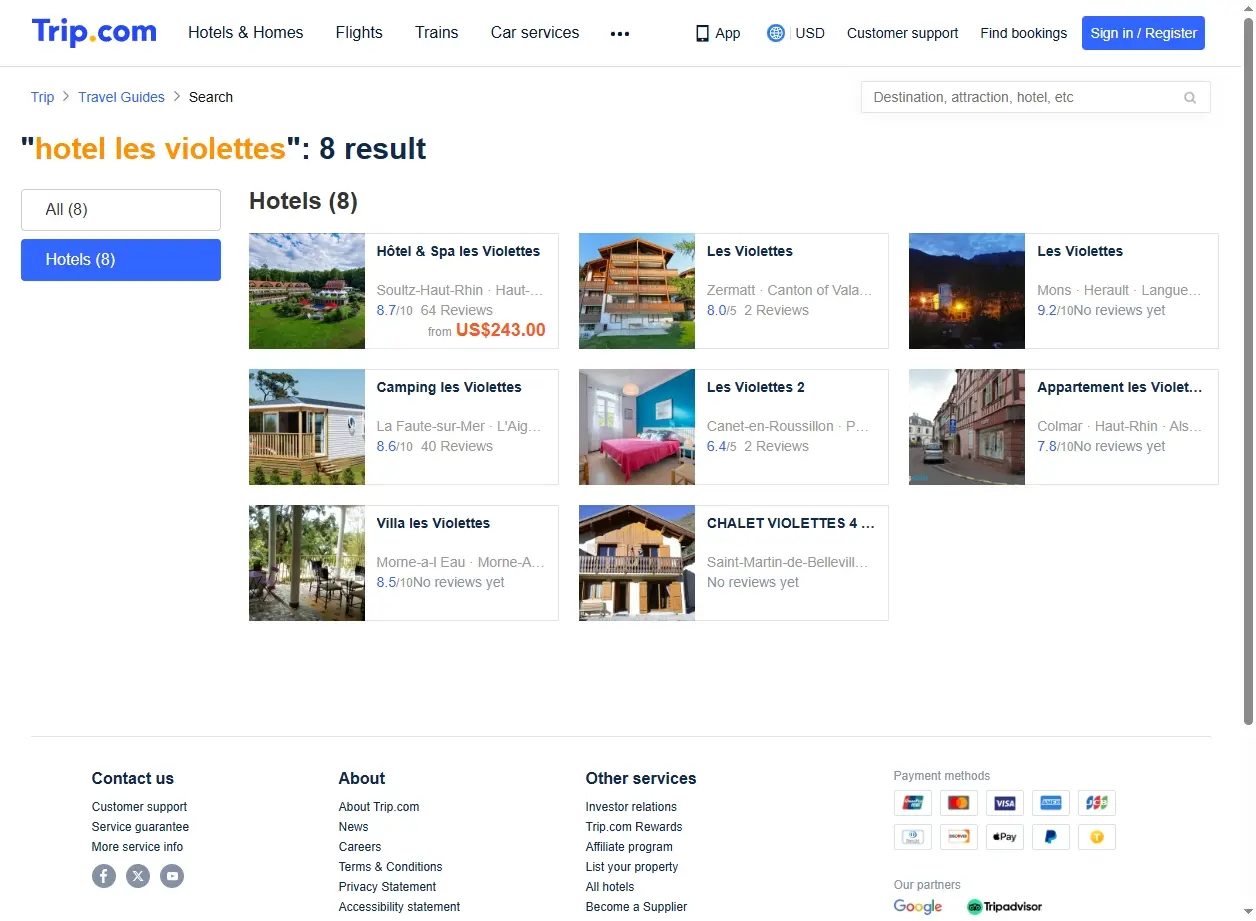Click the Mastercard payment icon

959,803
